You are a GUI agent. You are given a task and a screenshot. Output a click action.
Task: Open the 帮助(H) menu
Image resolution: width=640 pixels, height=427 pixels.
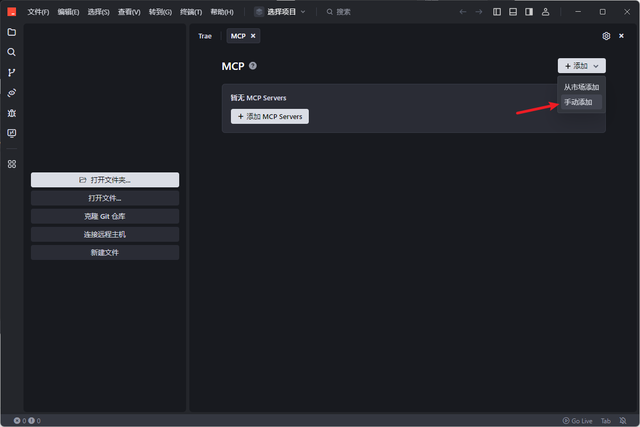pos(222,12)
